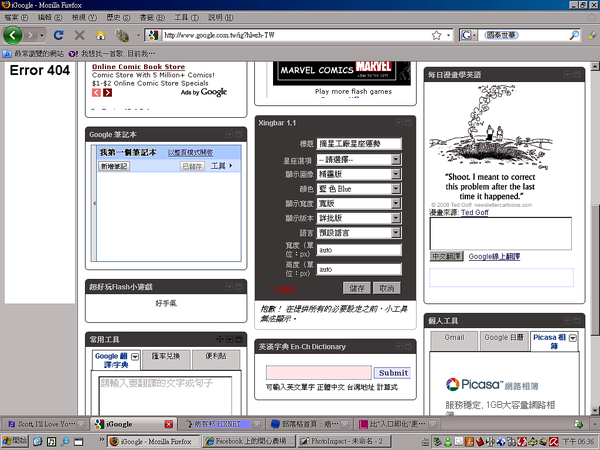Cancel the Xingbar settings

coord(387,288)
